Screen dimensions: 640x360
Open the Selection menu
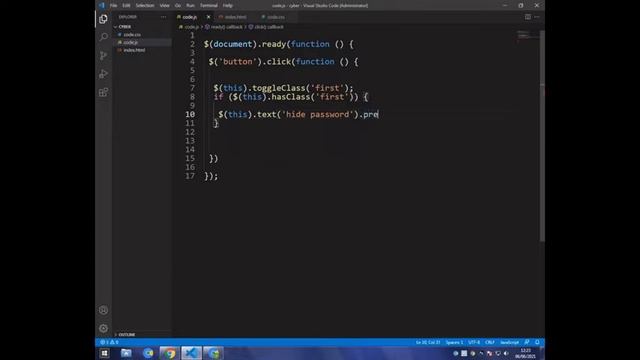145,6
